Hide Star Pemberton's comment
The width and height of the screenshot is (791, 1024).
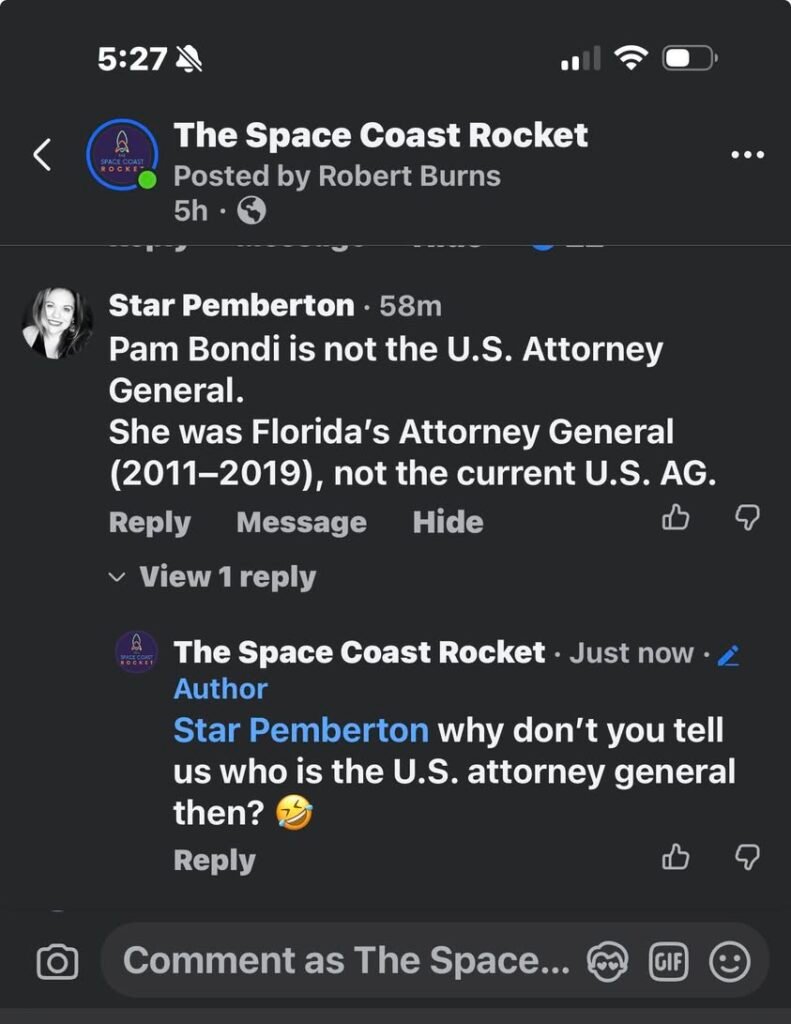pos(447,521)
